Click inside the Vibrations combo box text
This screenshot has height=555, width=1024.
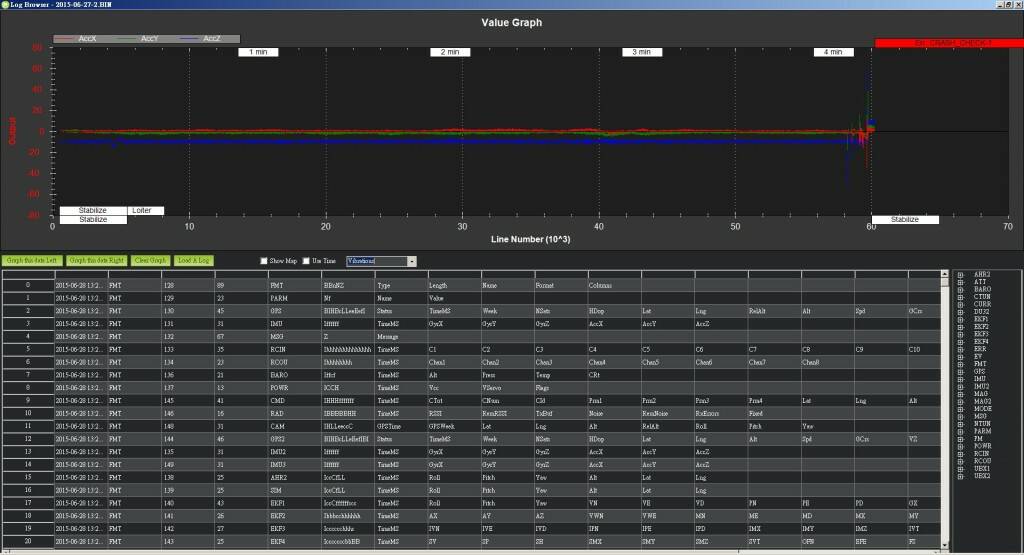[x=377, y=261]
